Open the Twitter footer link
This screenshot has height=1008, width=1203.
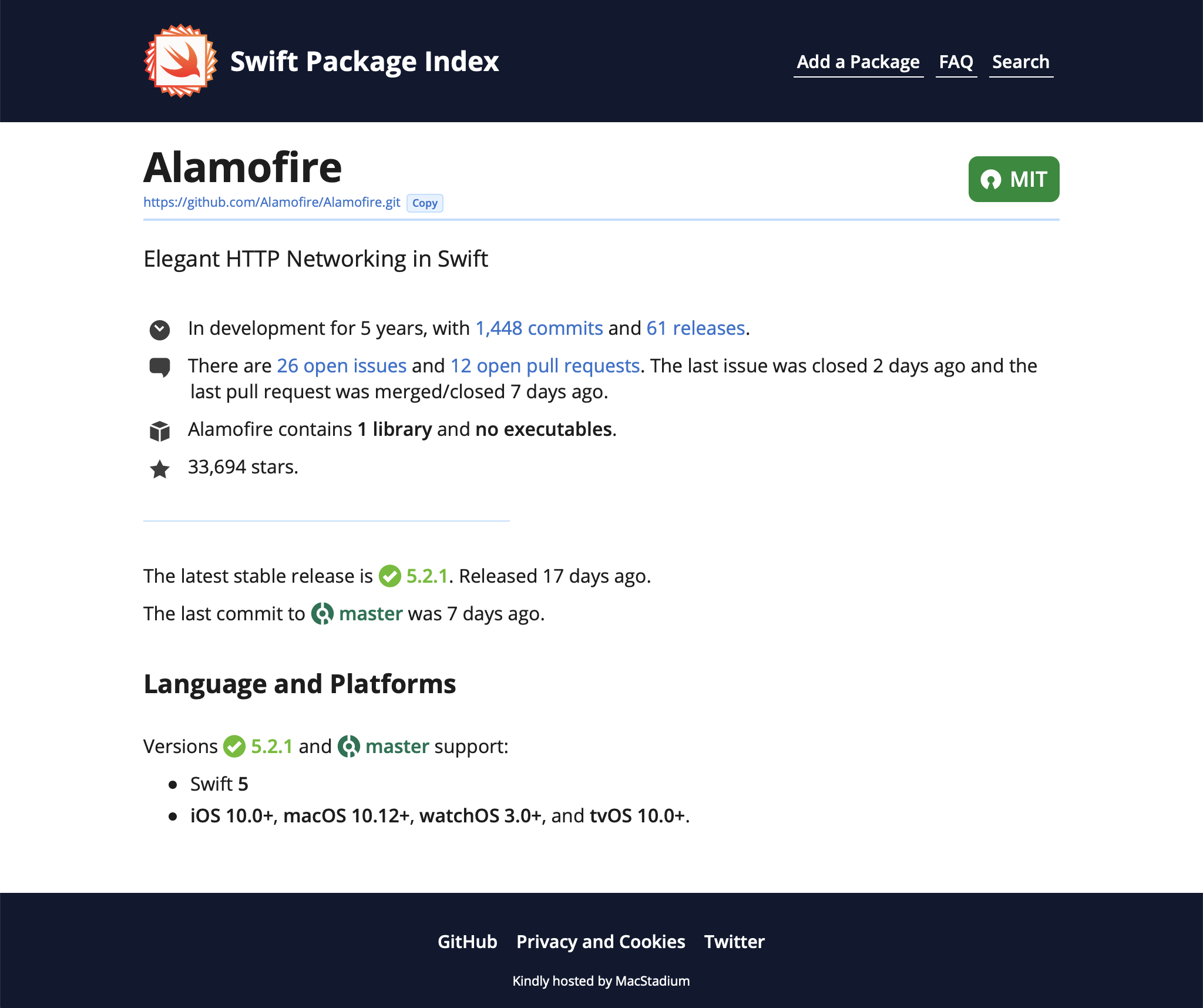[x=734, y=942]
